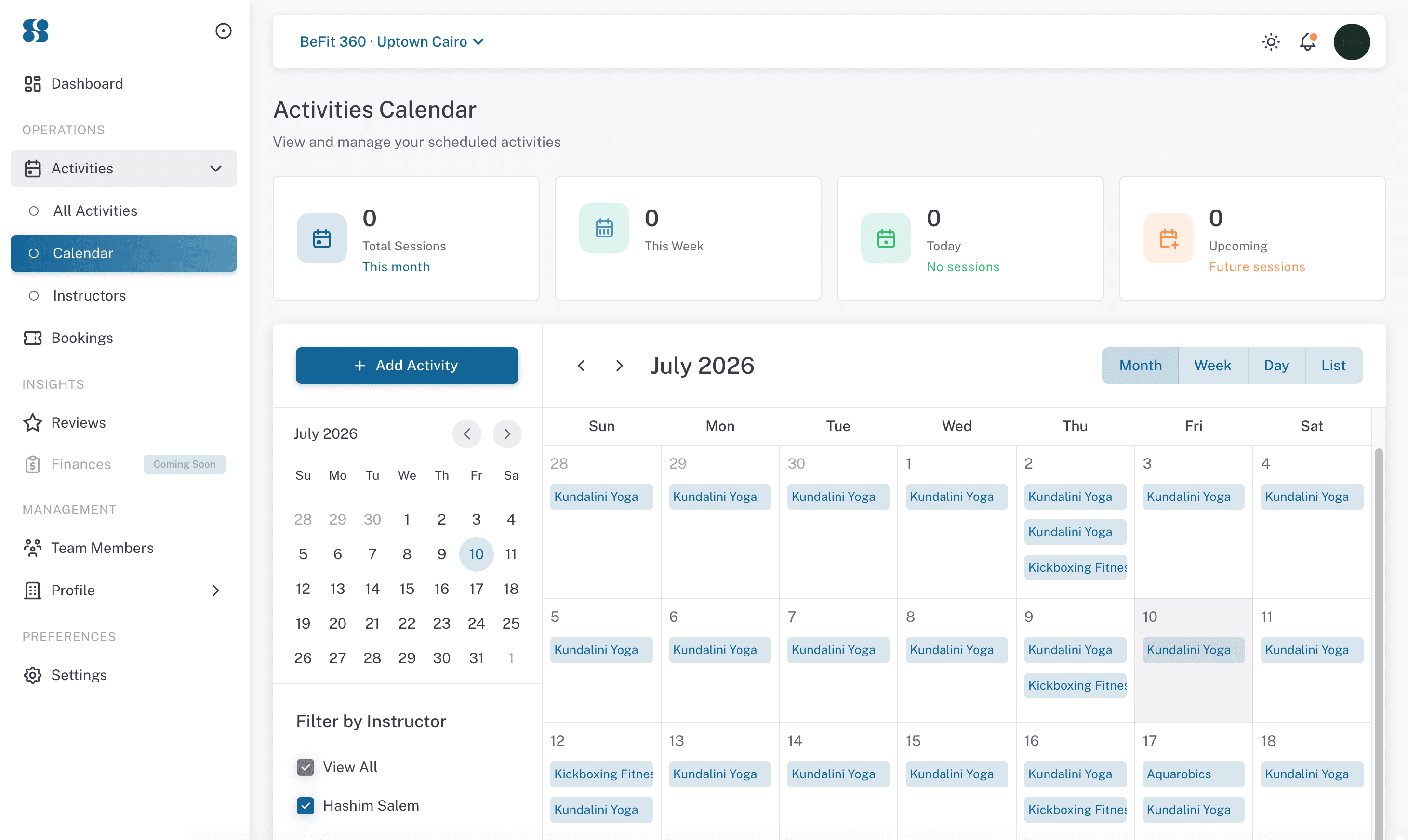
Task: Open Settings gear icon
Action: click(x=33, y=675)
